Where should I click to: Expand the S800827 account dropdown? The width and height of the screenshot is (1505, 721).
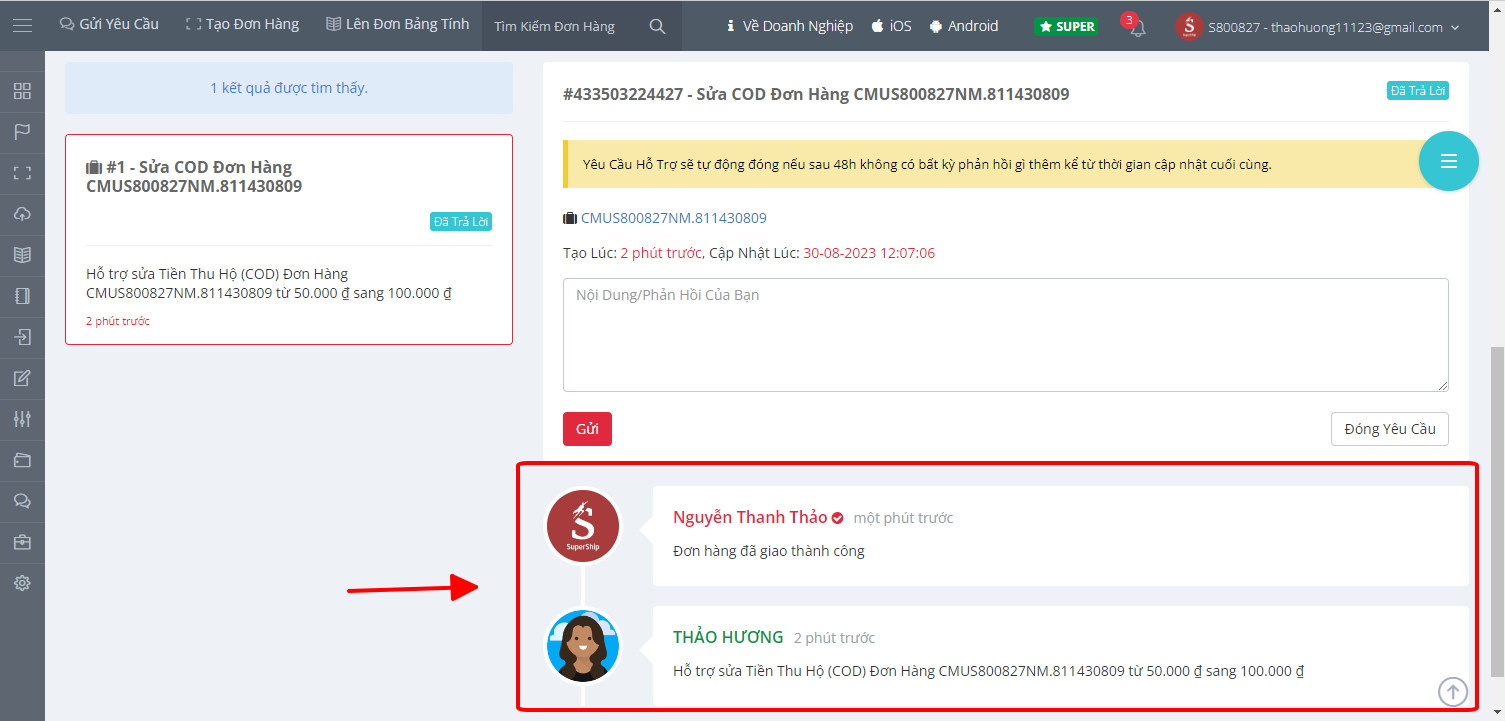pos(1318,27)
